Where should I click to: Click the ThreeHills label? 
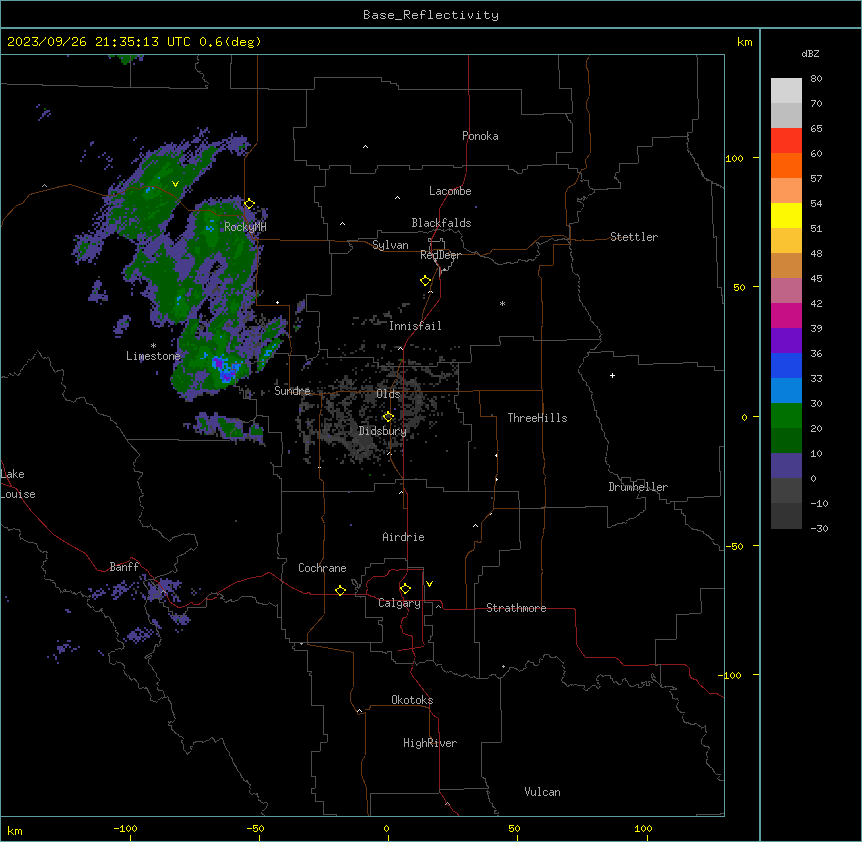click(537, 418)
